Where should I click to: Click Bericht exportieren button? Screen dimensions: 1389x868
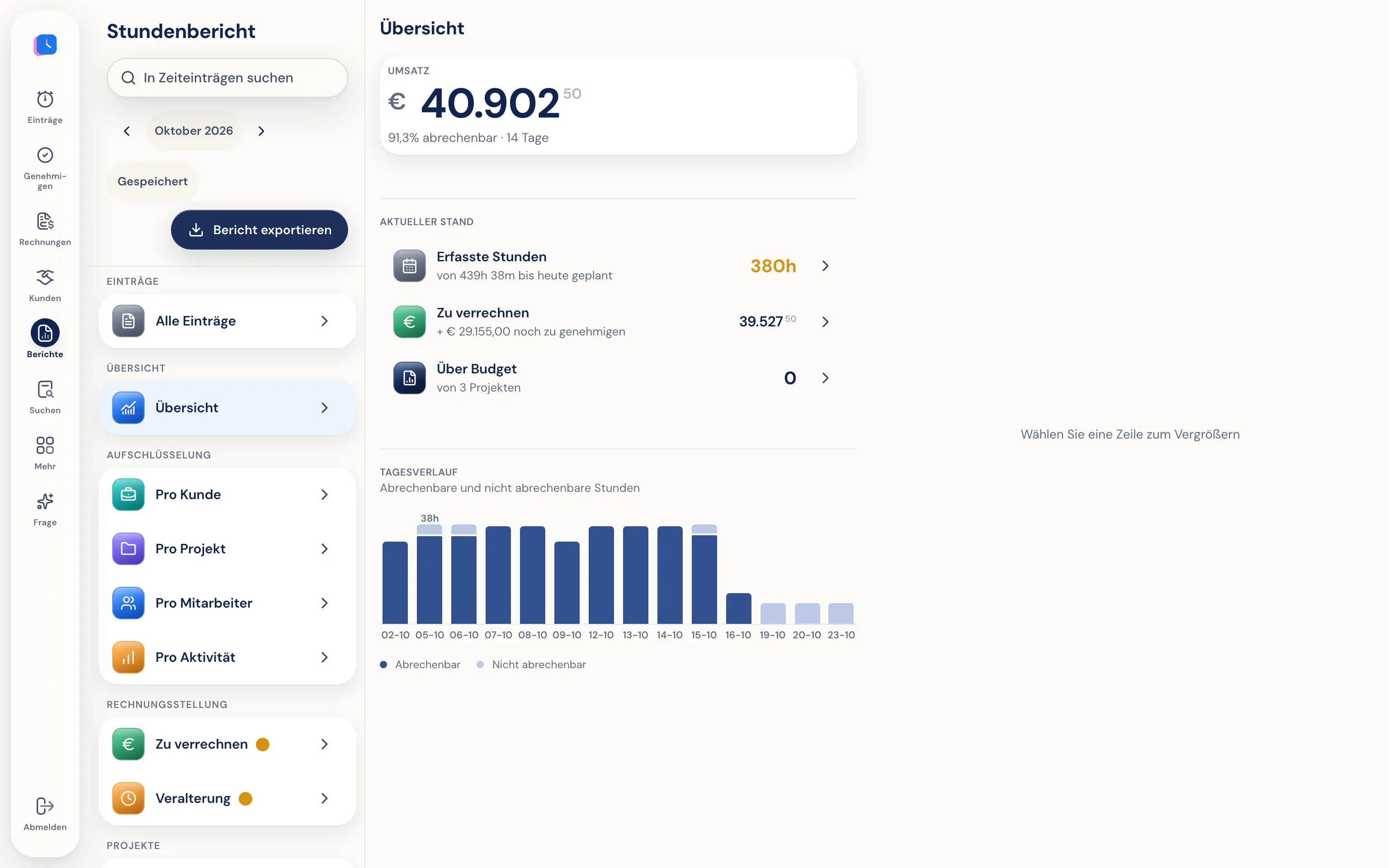tap(260, 230)
